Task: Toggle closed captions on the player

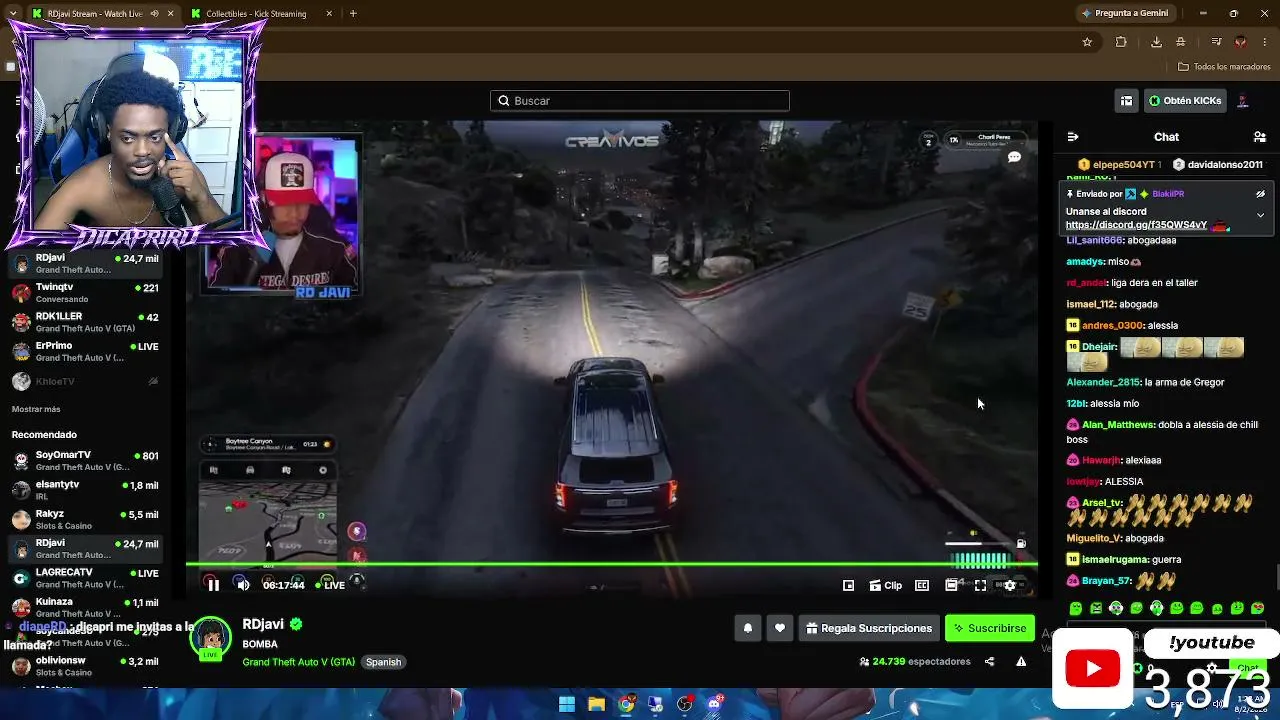Action: coord(922,585)
